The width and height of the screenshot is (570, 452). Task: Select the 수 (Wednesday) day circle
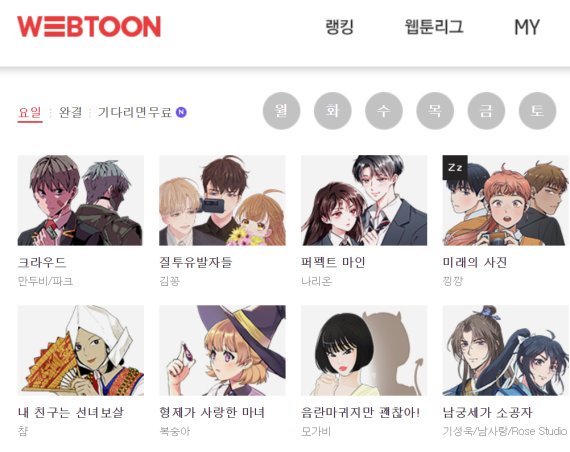[384, 111]
